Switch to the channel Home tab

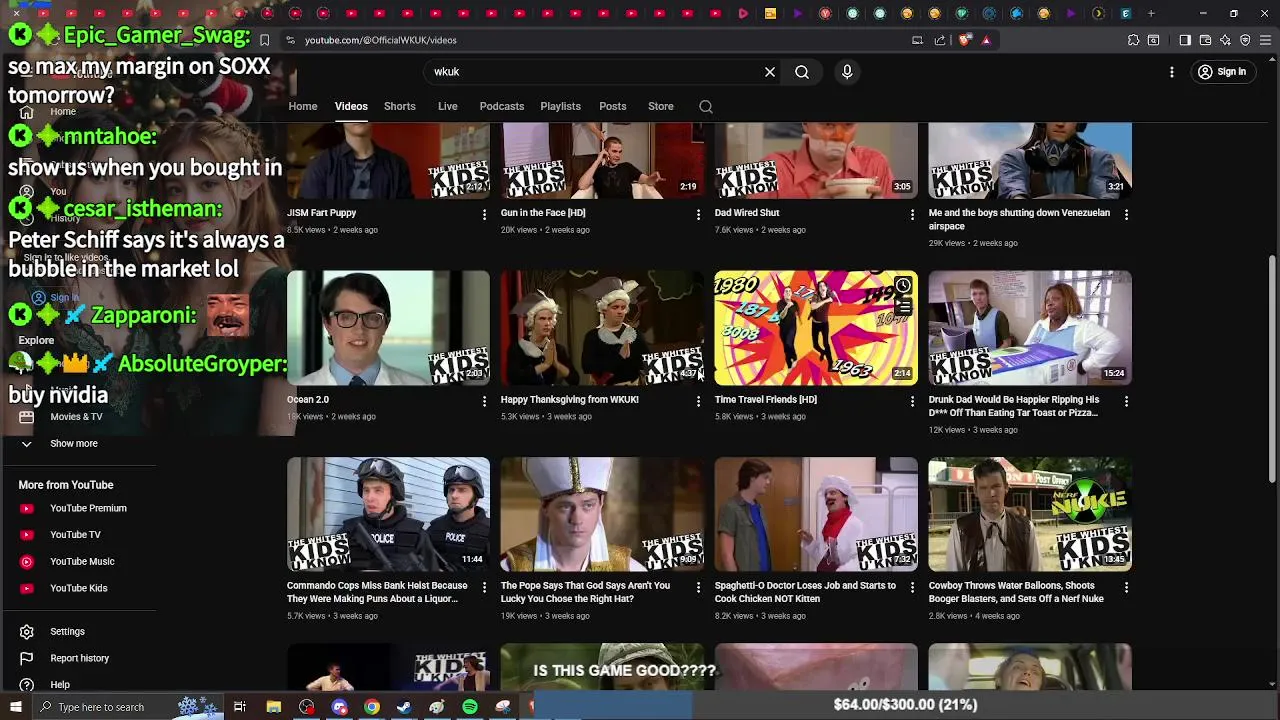tap(303, 106)
